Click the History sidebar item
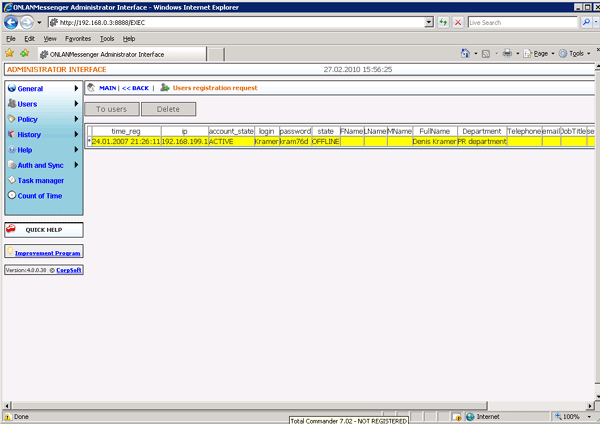 click(x=29, y=135)
